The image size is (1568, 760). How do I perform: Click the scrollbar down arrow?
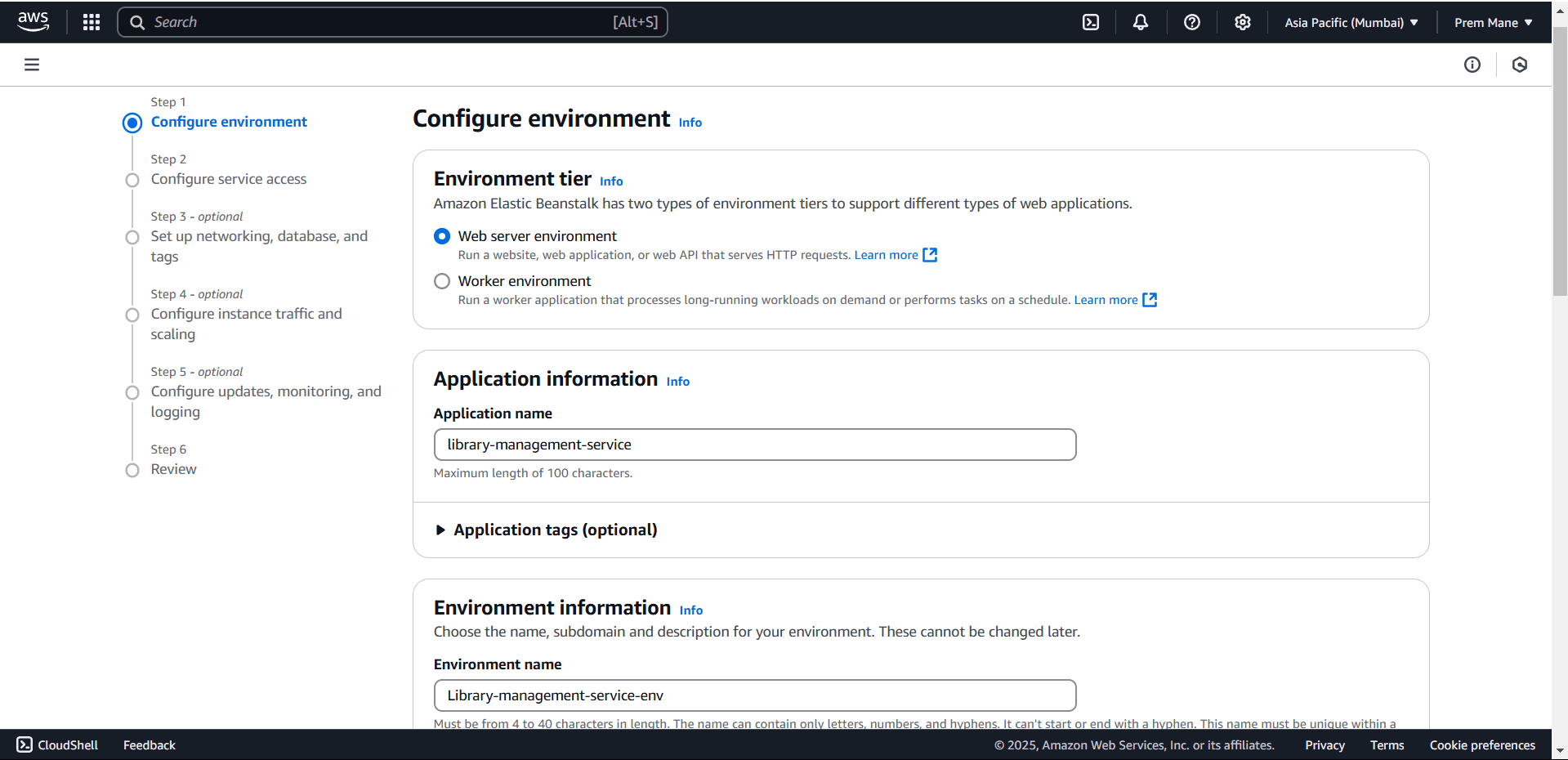[1560, 750]
